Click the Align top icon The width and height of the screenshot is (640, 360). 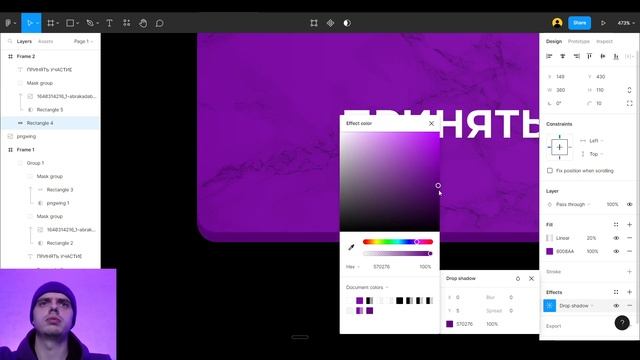589,56
